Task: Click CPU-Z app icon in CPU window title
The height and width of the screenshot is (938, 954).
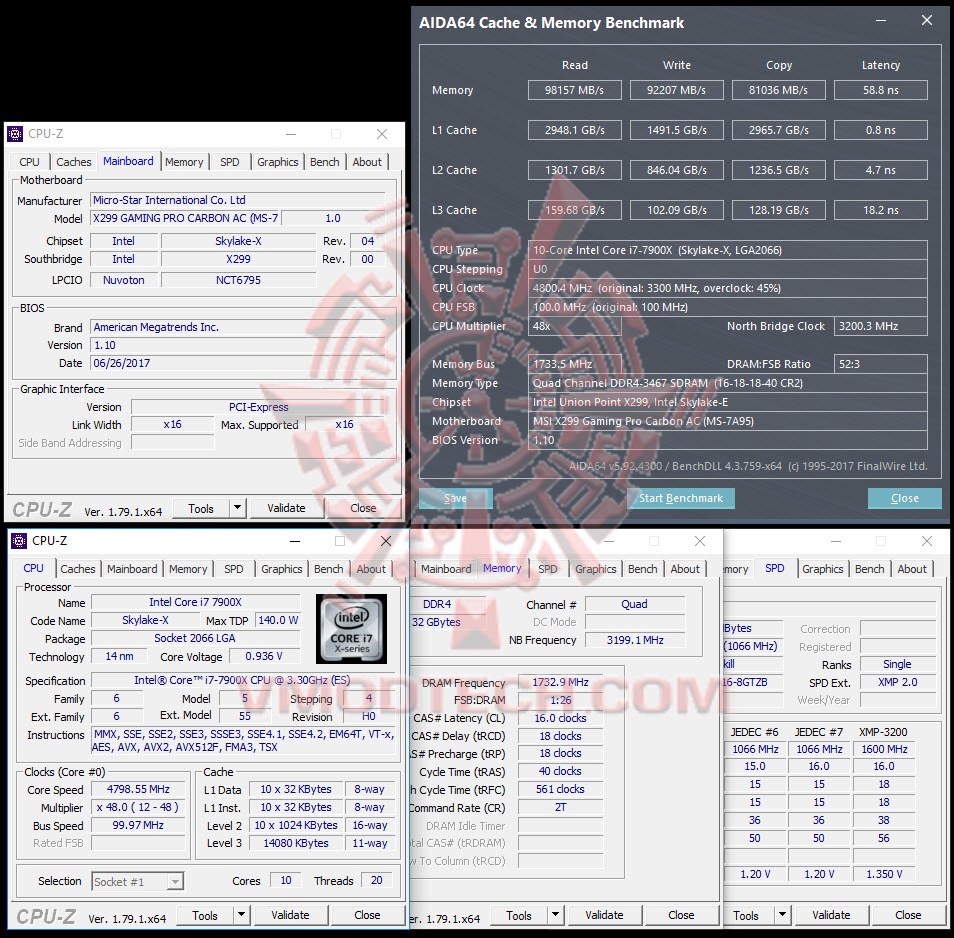Action: pos(19,541)
